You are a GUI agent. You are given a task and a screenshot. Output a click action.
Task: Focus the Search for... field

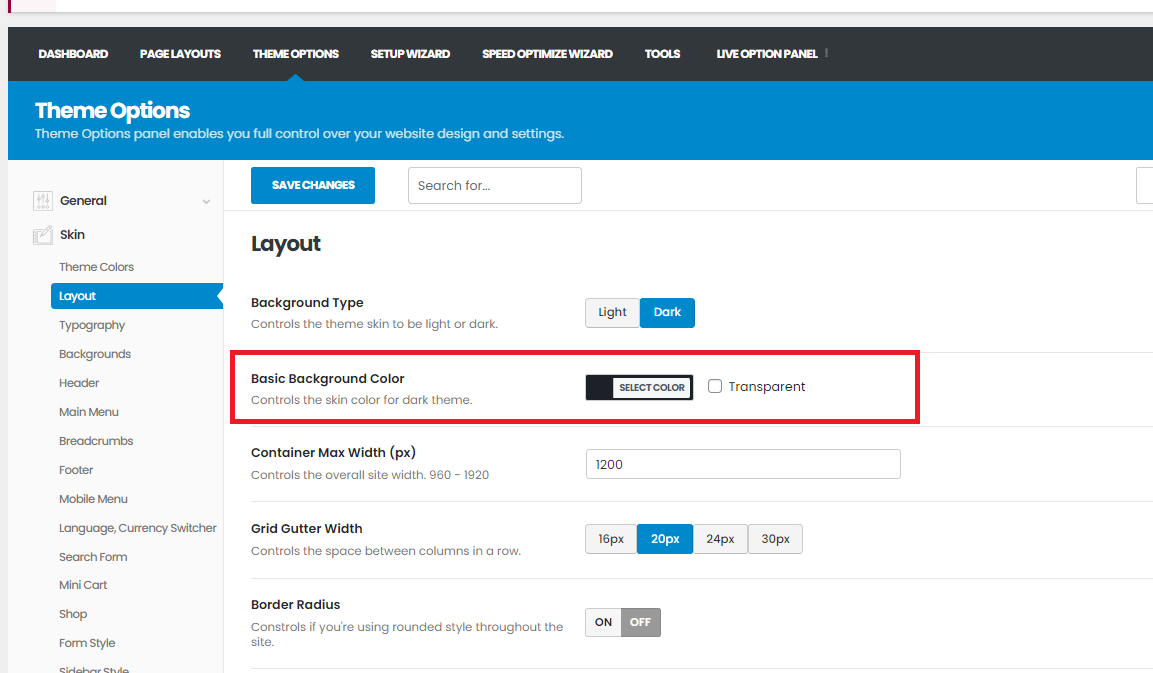[495, 185]
